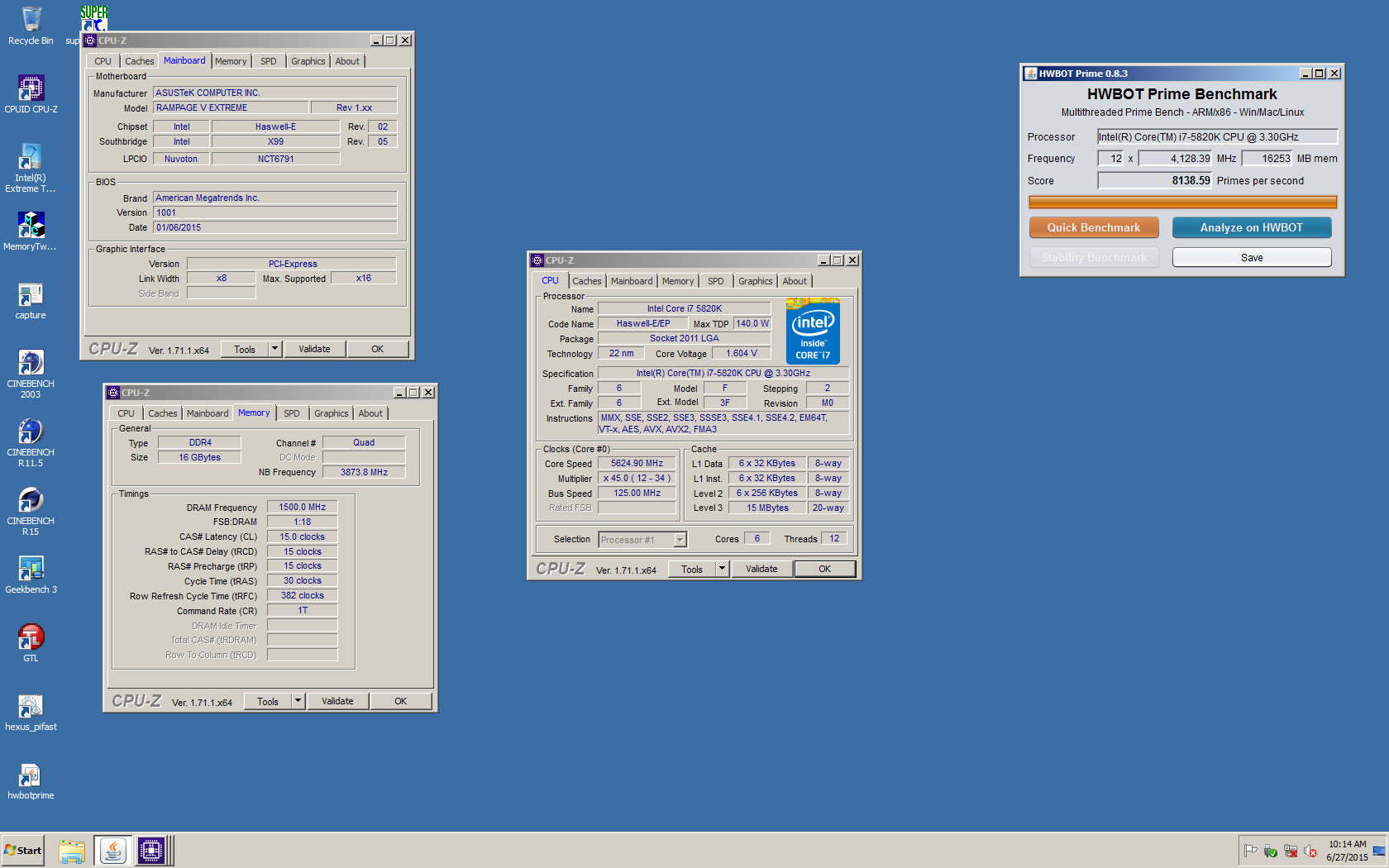Open Windows Explorer from the taskbar
1389x868 pixels.
(72, 851)
